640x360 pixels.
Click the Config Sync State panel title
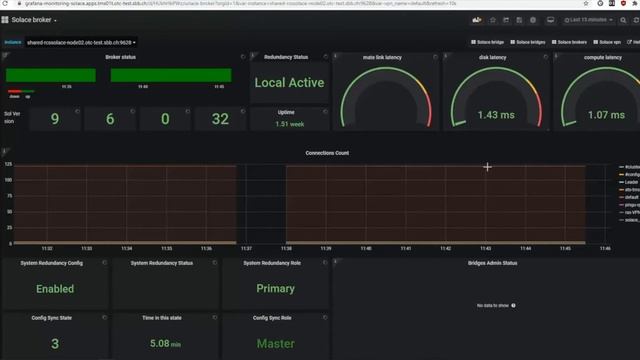tap(51, 318)
